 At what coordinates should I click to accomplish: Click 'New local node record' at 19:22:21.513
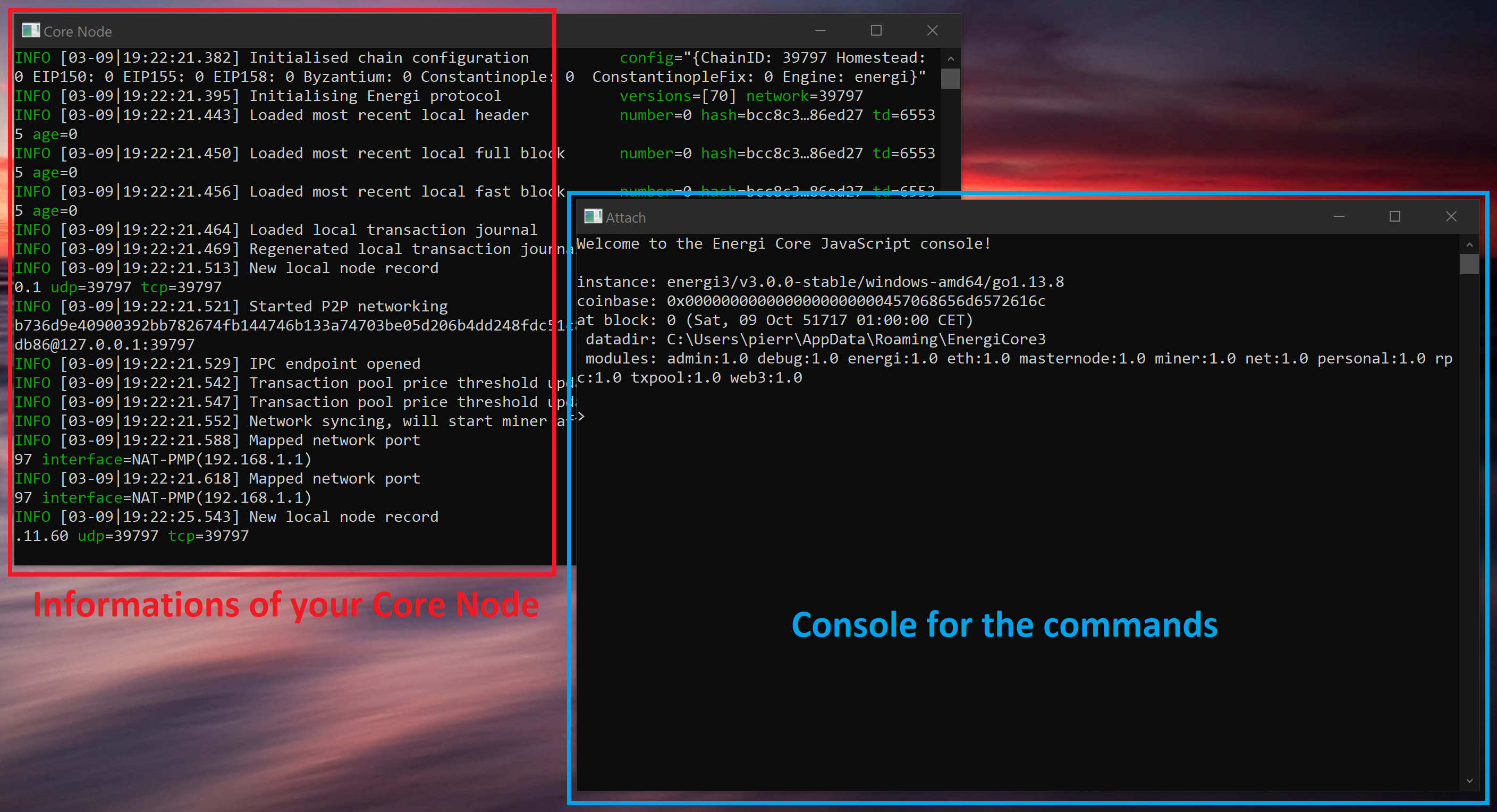[x=344, y=268]
